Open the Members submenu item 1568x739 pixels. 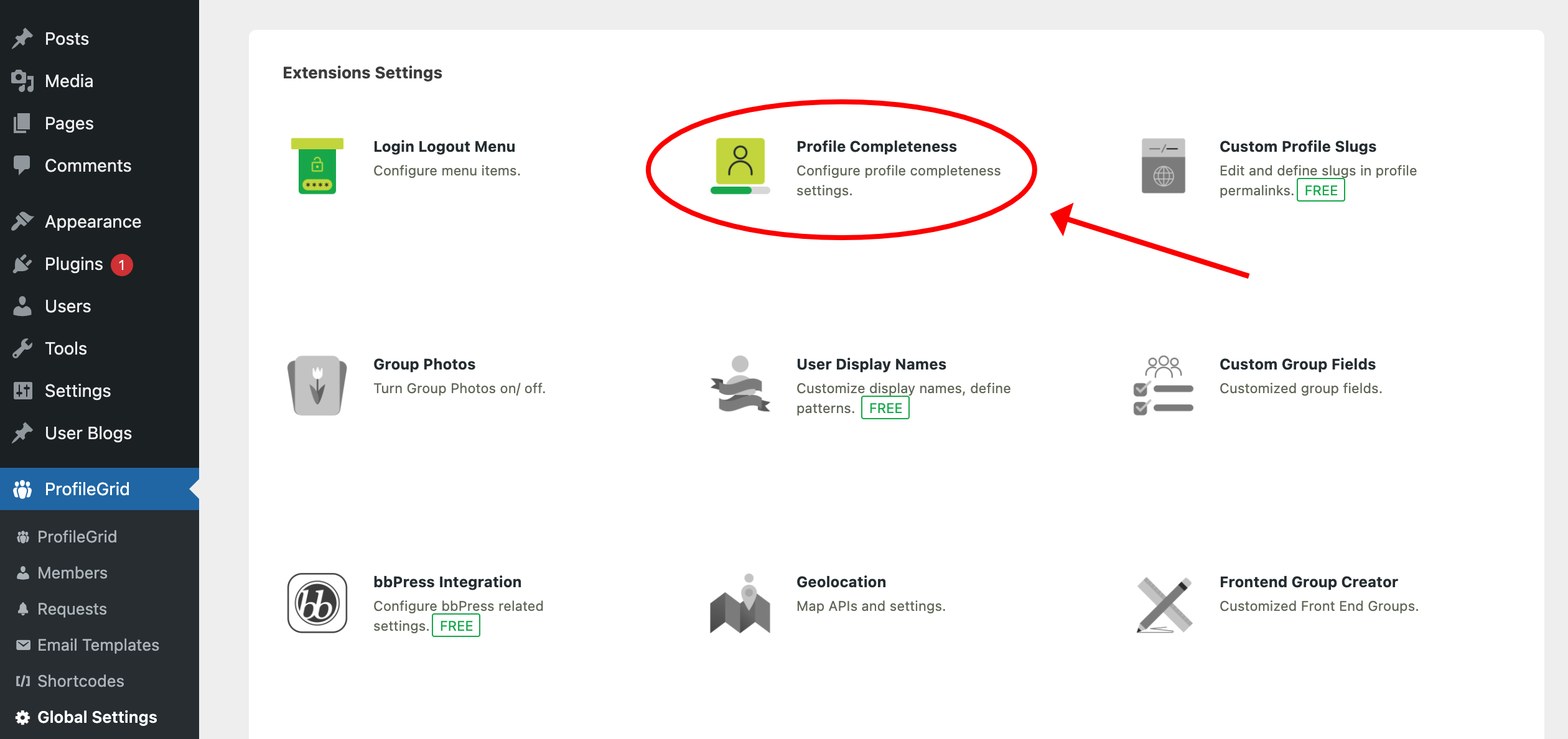click(x=72, y=573)
